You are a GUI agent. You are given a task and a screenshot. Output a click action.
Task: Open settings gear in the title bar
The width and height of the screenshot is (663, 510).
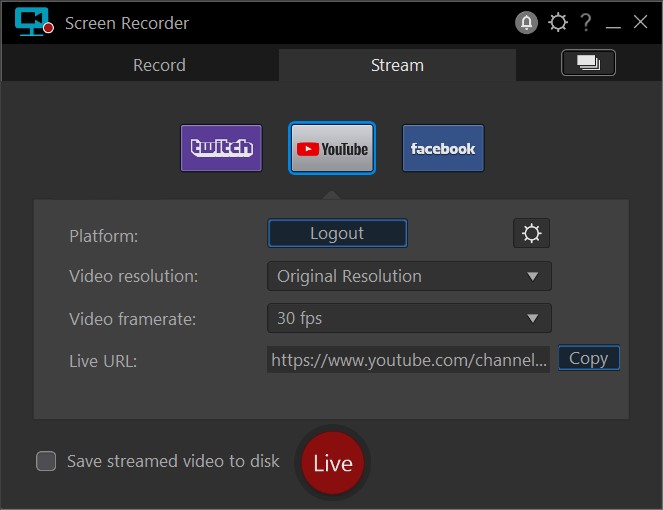[557, 22]
